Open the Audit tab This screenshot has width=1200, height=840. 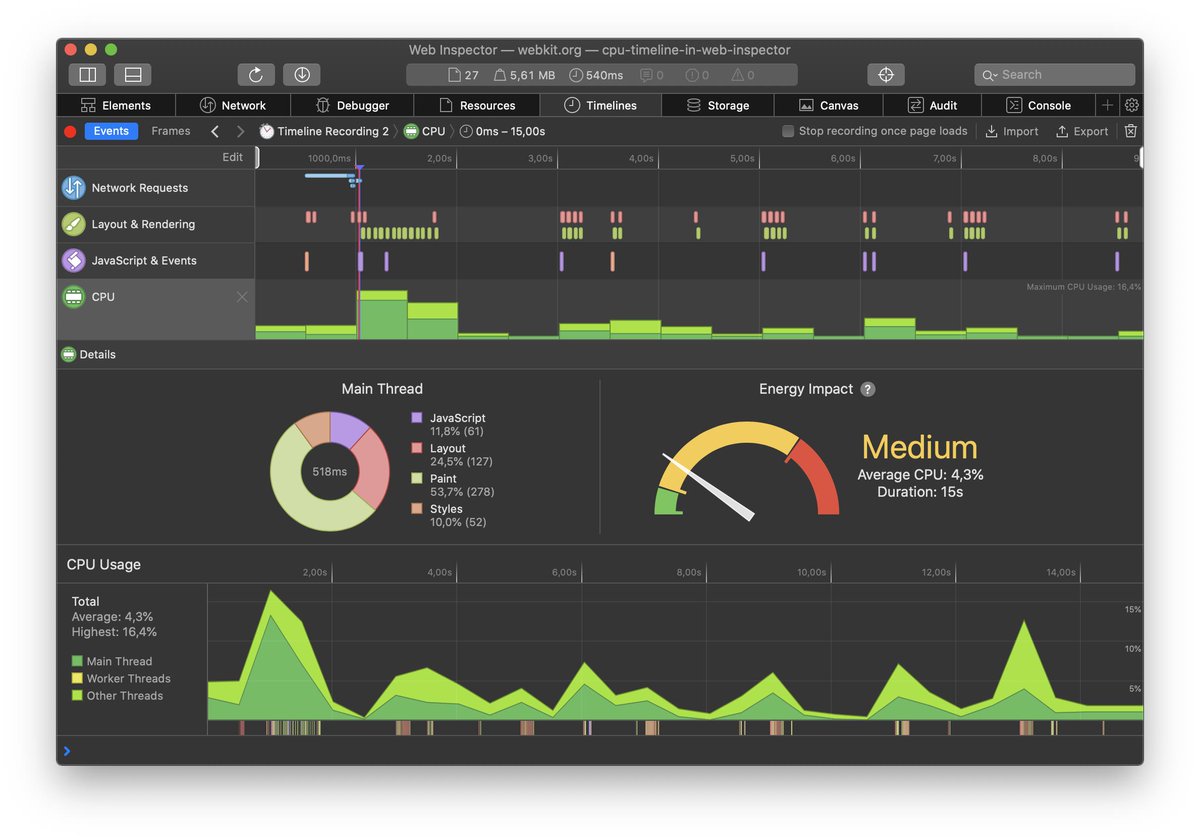point(932,105)
